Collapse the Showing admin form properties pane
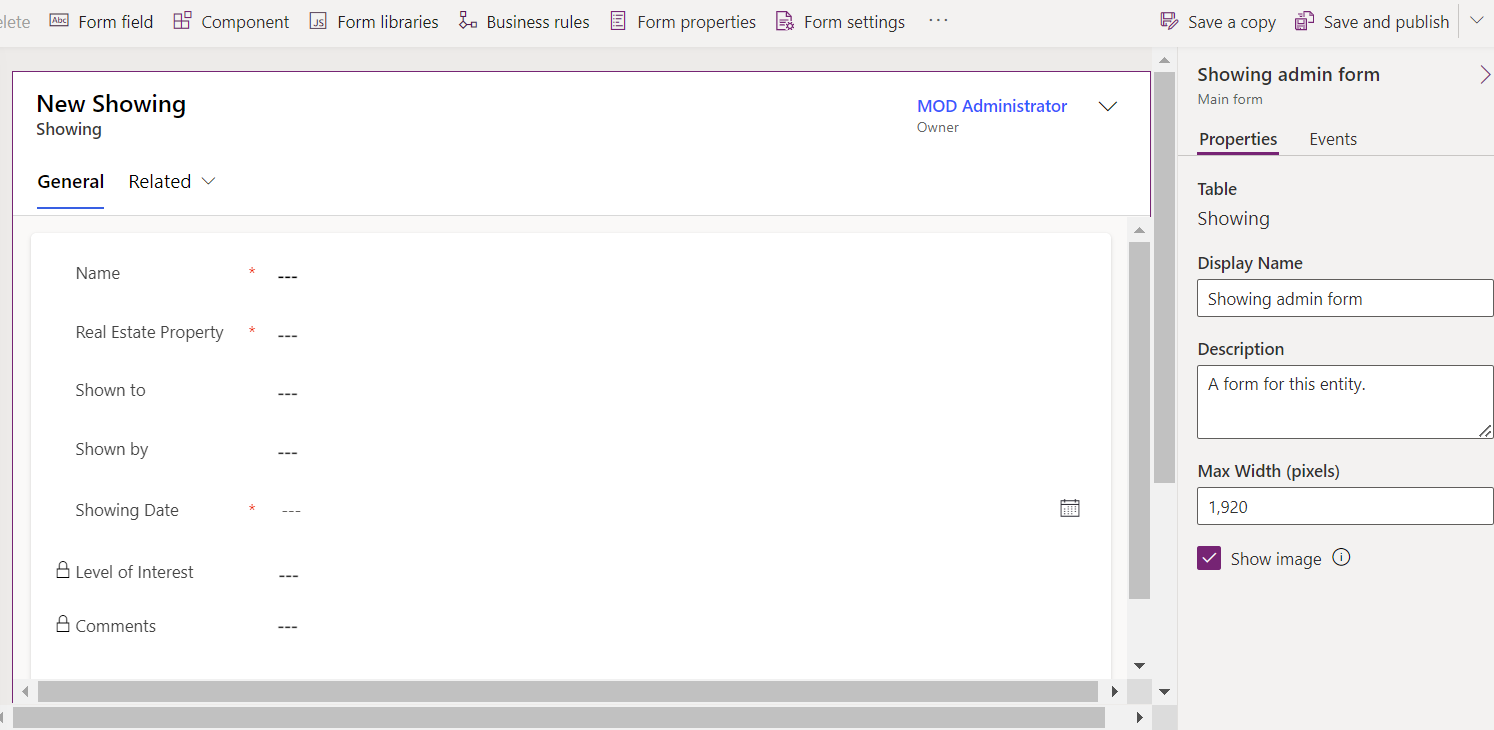The width and height of the screenshot is (1494, 730). coord(1484,75)
